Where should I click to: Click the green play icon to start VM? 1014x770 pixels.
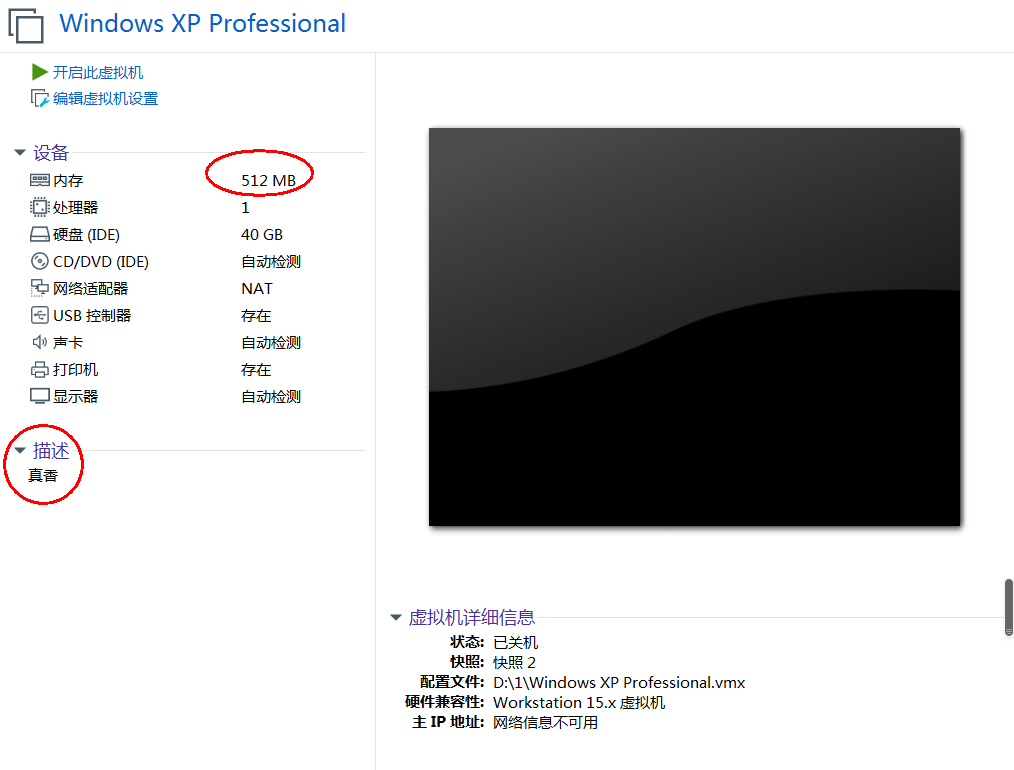point(40,72)
